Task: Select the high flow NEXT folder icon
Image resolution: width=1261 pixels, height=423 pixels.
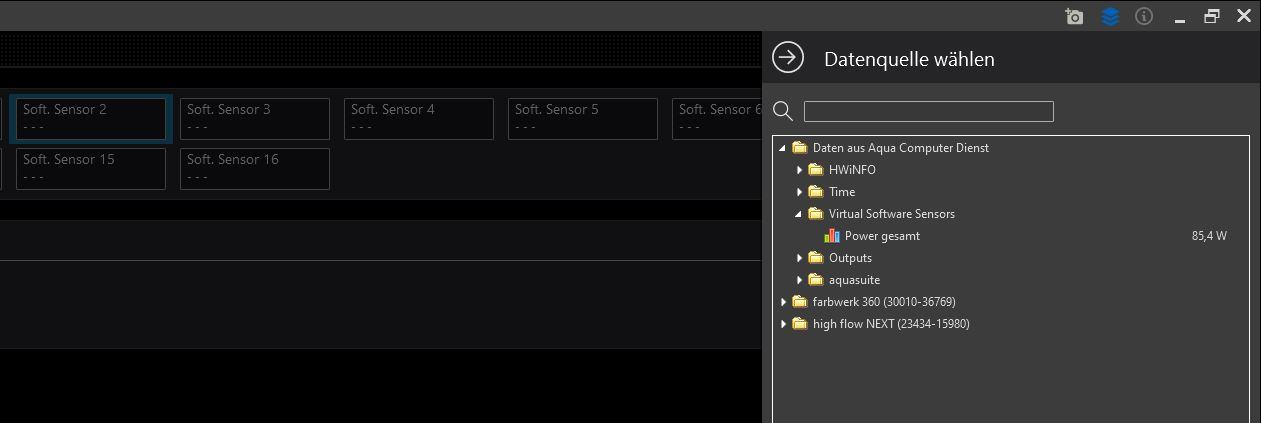Action: [x=799, y=324]
